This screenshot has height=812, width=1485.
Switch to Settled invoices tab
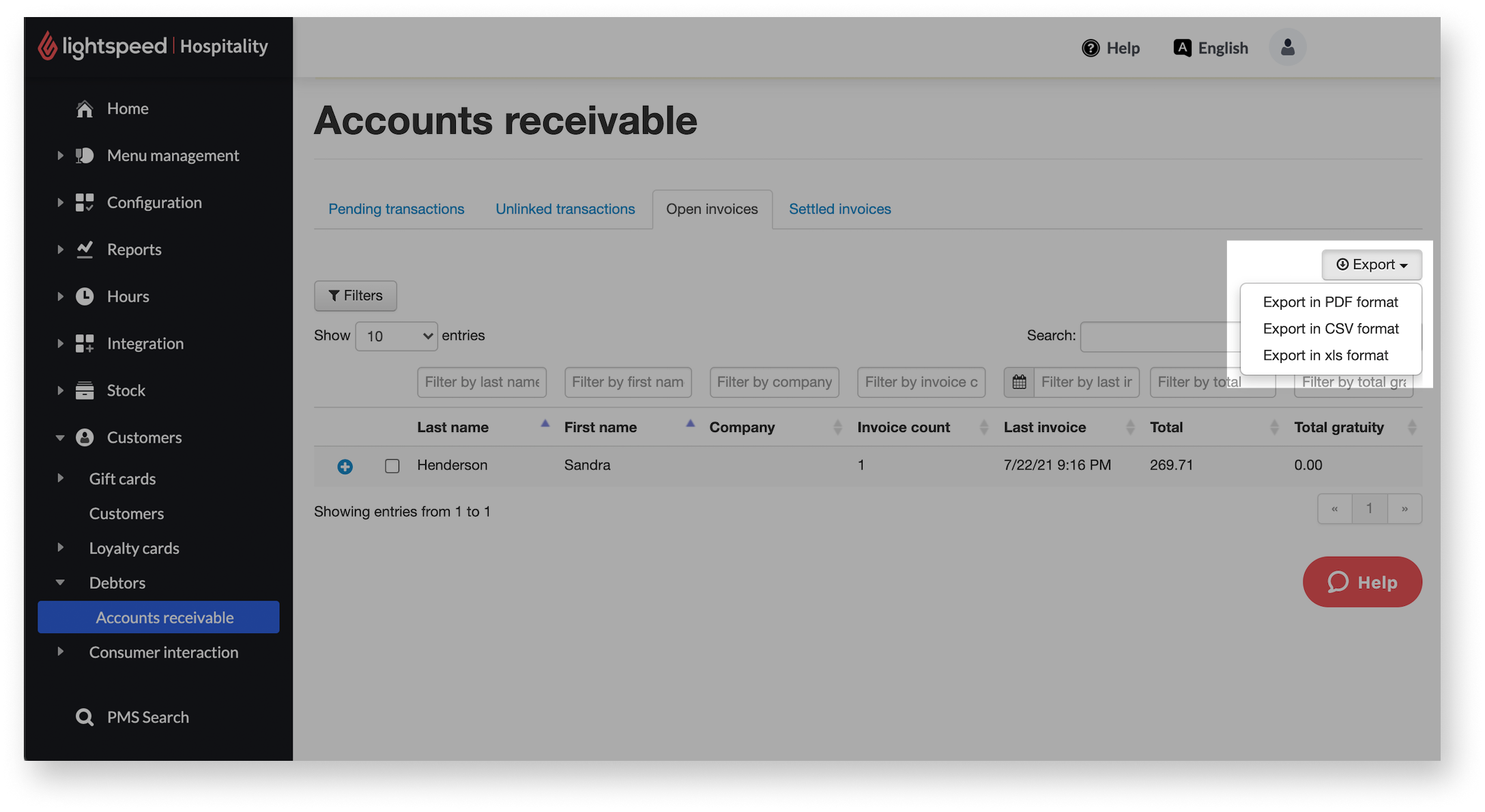click(x=840, y=209)
